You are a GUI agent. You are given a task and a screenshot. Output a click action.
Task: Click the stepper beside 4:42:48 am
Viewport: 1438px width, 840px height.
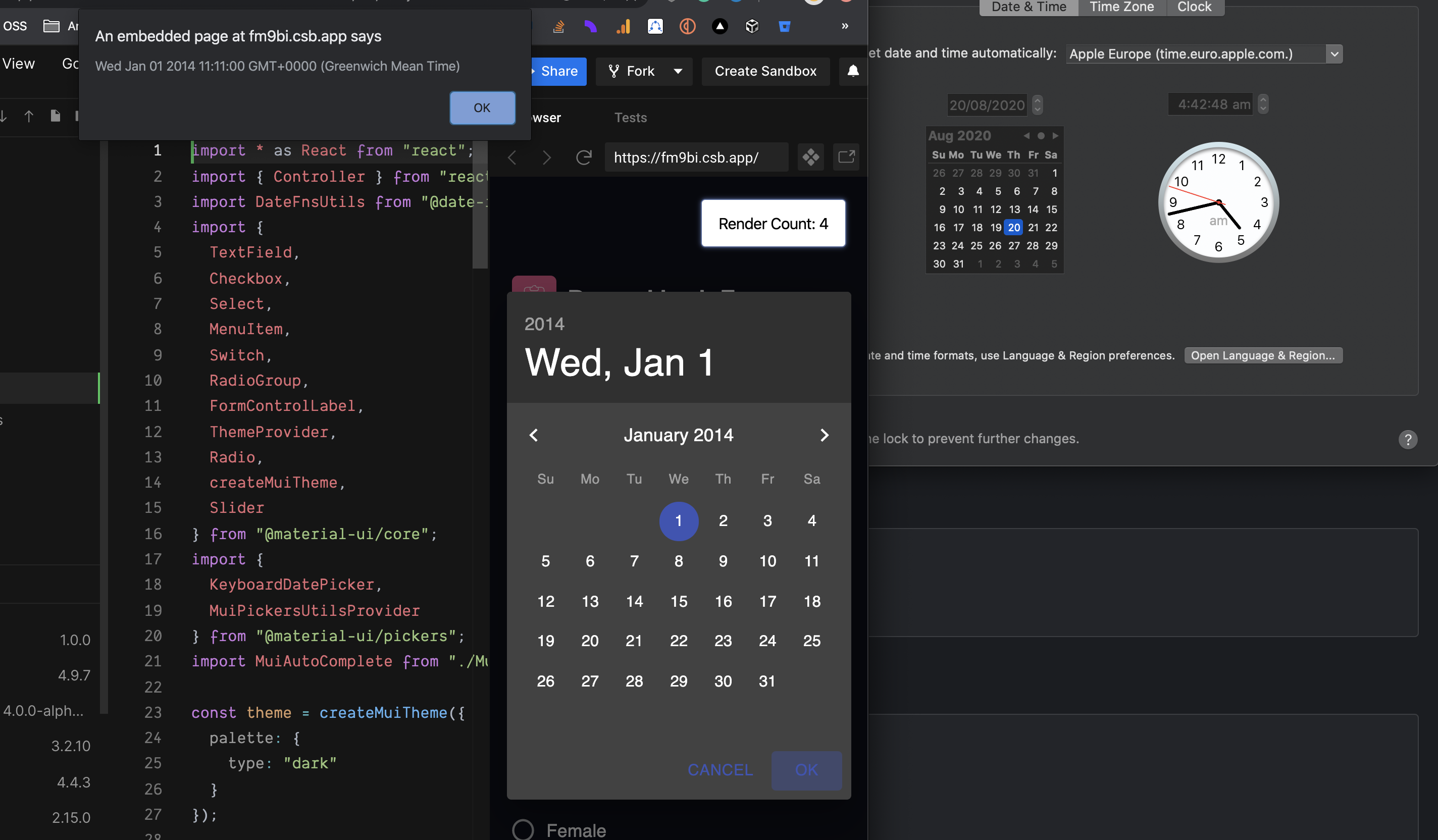click(x=1263, y=104)
